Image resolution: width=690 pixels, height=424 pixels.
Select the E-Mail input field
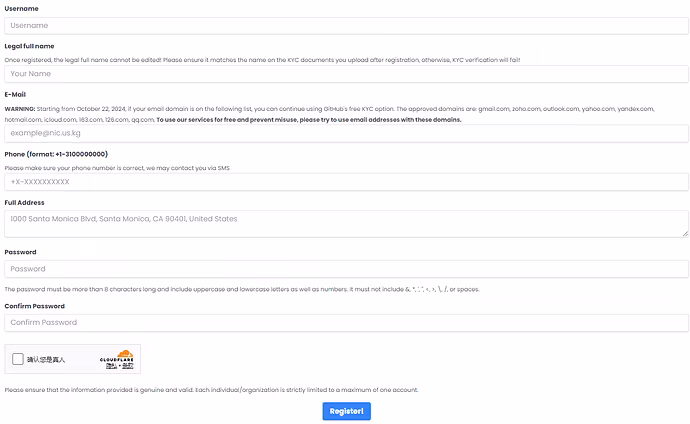(x=346, y=133)
